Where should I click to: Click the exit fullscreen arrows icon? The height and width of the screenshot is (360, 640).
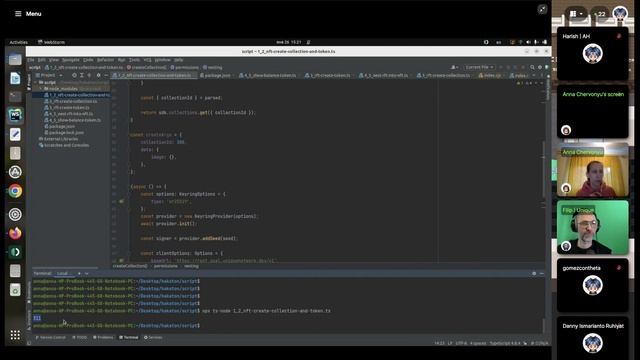[x=542, y=9]
